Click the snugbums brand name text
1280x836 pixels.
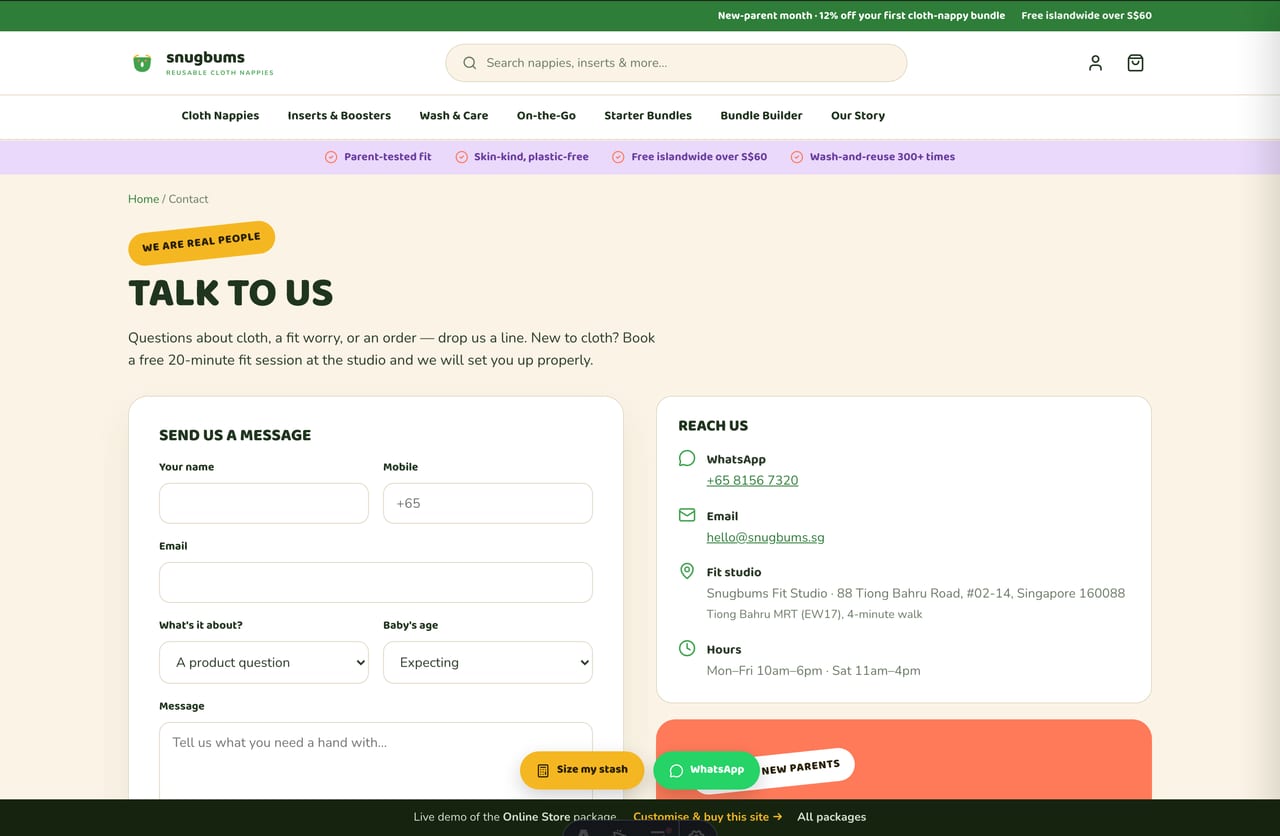tap(205, 58)
